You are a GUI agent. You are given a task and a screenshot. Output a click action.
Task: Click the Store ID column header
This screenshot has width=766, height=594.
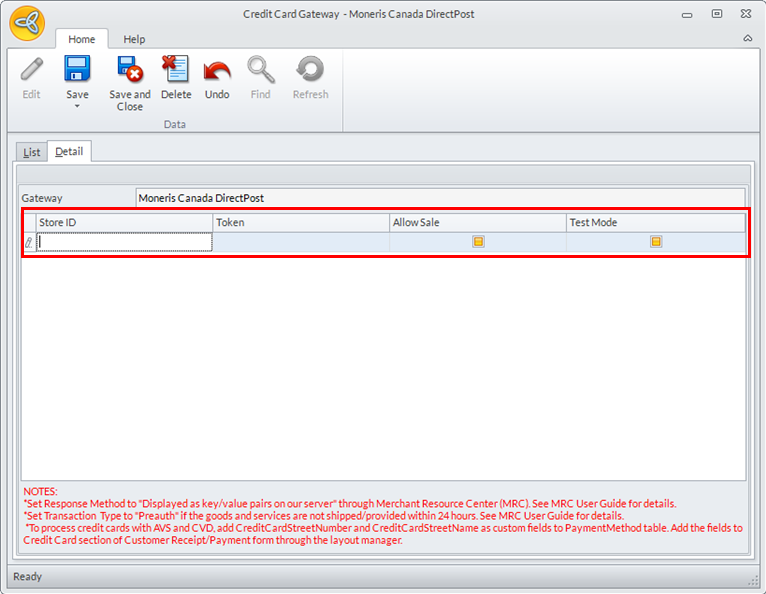[x=125, y=222]
